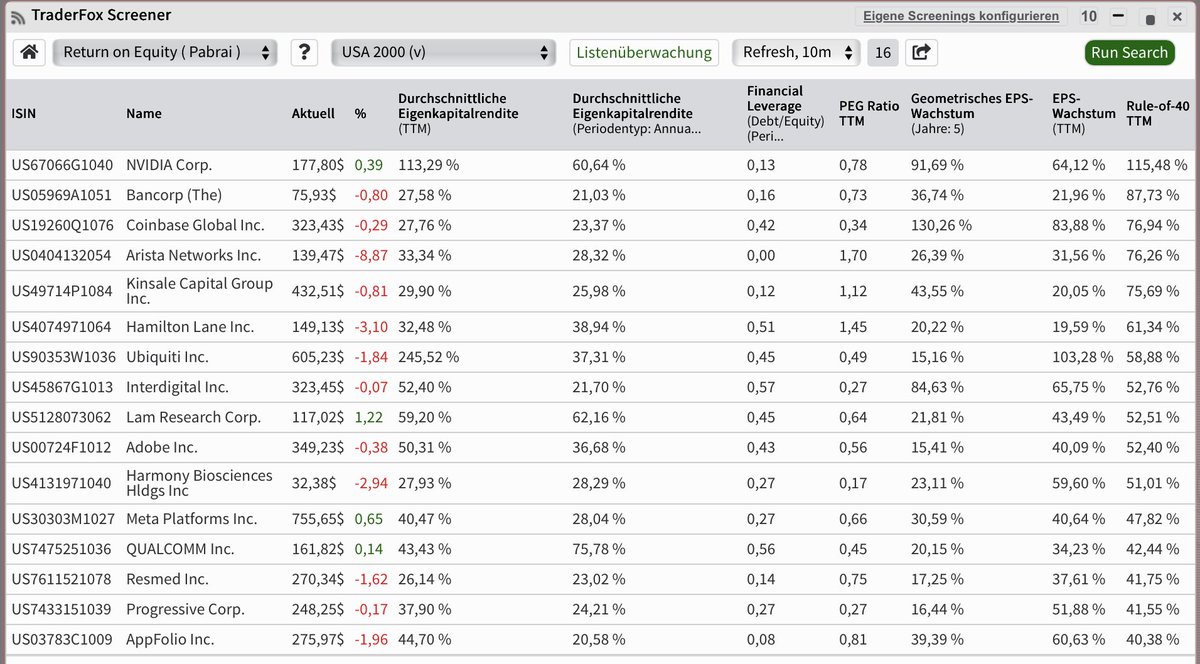This screenshot has height=664, width=1200.
Task: Click price 605,23$ for Ubiquiti
Action: [x=318, y=357]
